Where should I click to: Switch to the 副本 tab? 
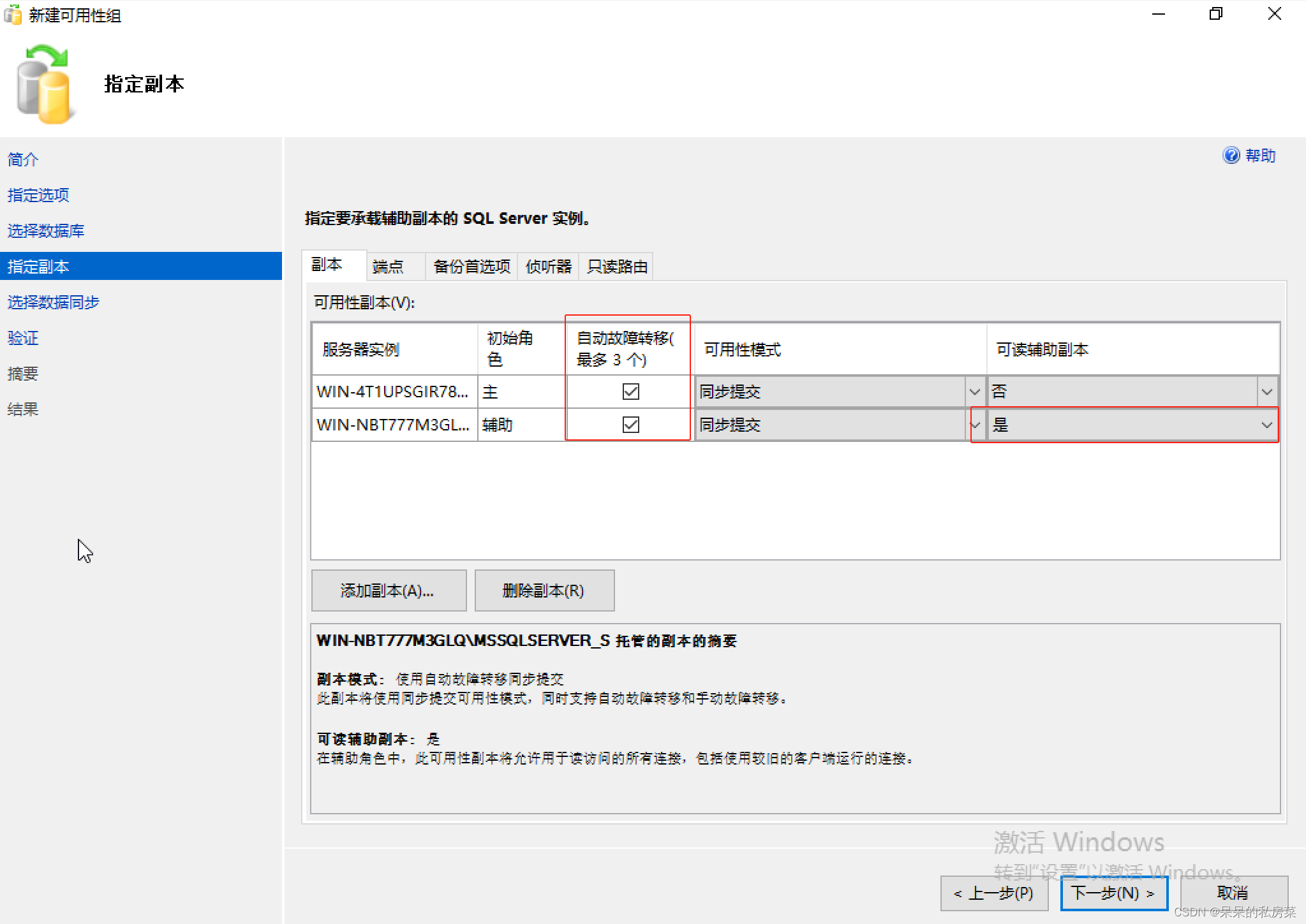pos(334,265)
